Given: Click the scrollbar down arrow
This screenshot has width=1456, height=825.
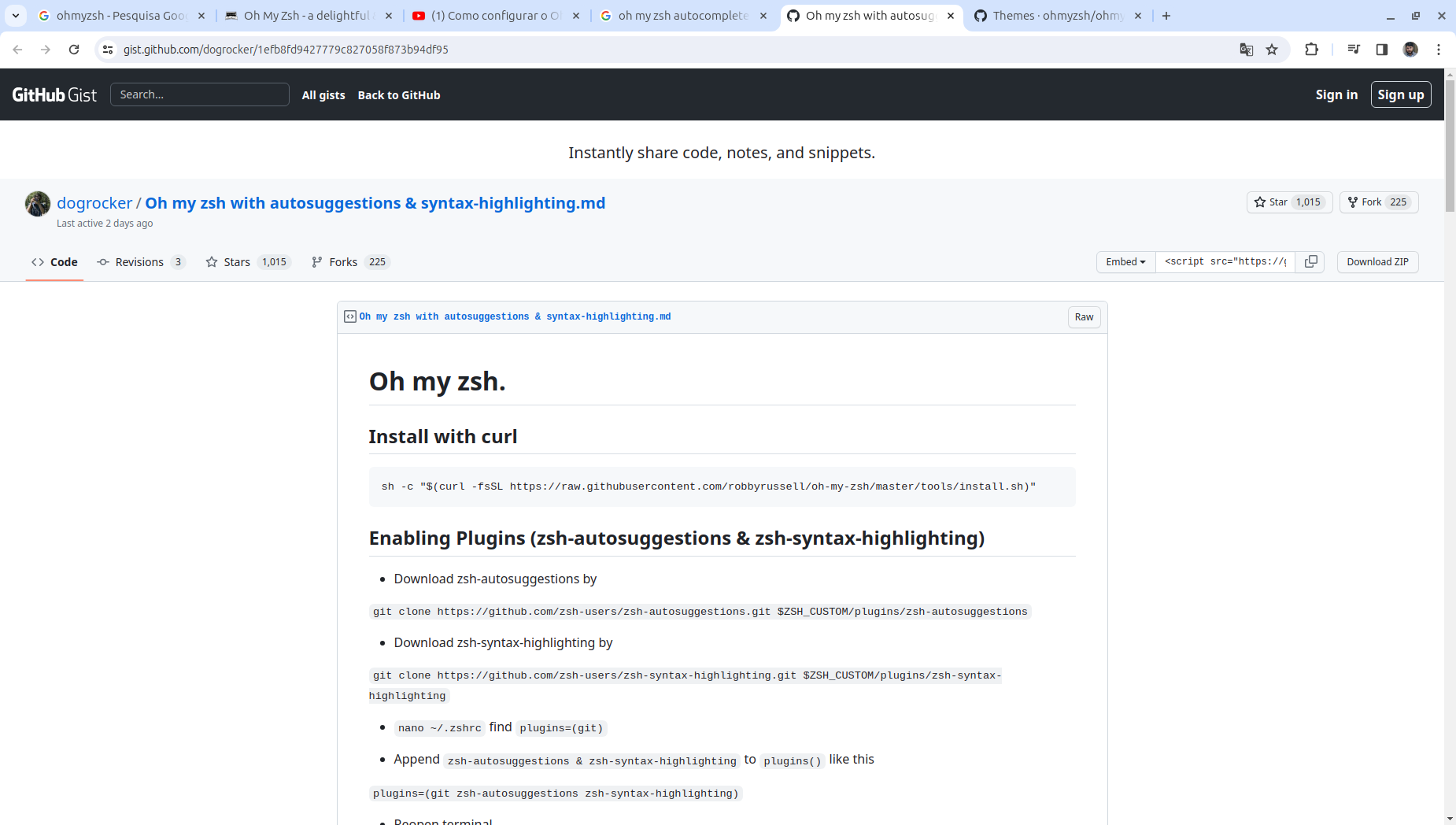Looking at the screenshot, I should click(1450, 819).
